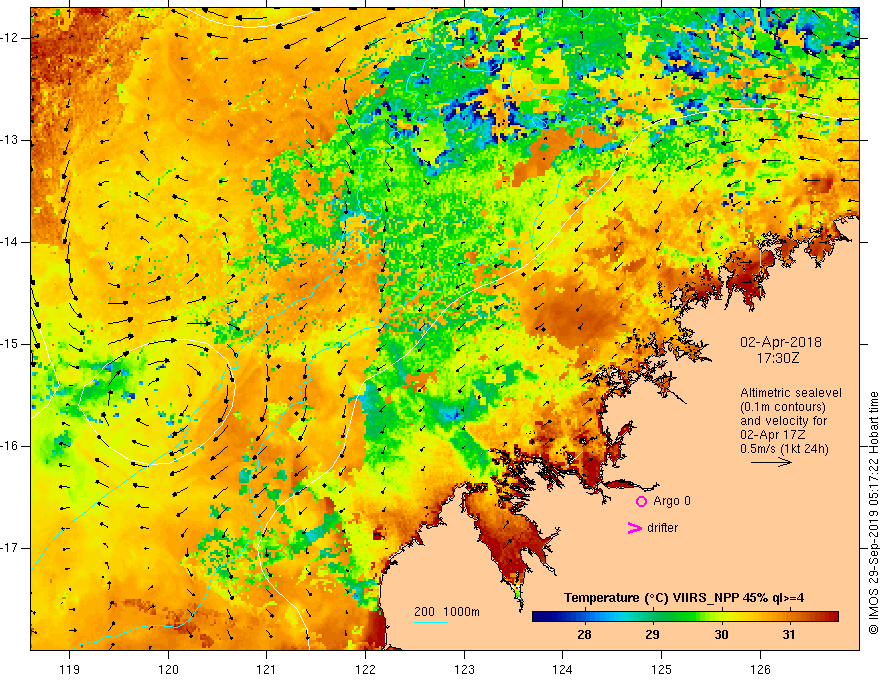Click longitude axis label 122
Image resolution: width=880 pixels, height=680 pixels.
[365, 669]
